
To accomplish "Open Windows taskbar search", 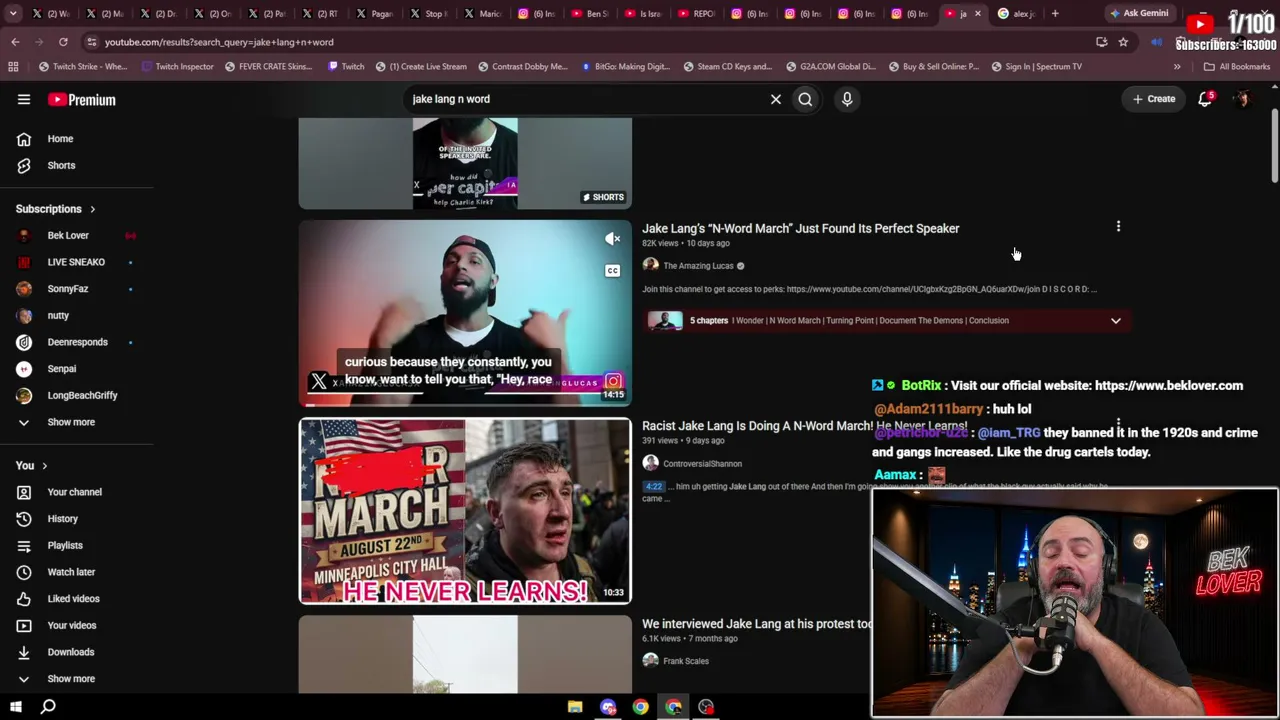I will pos(48,707).
